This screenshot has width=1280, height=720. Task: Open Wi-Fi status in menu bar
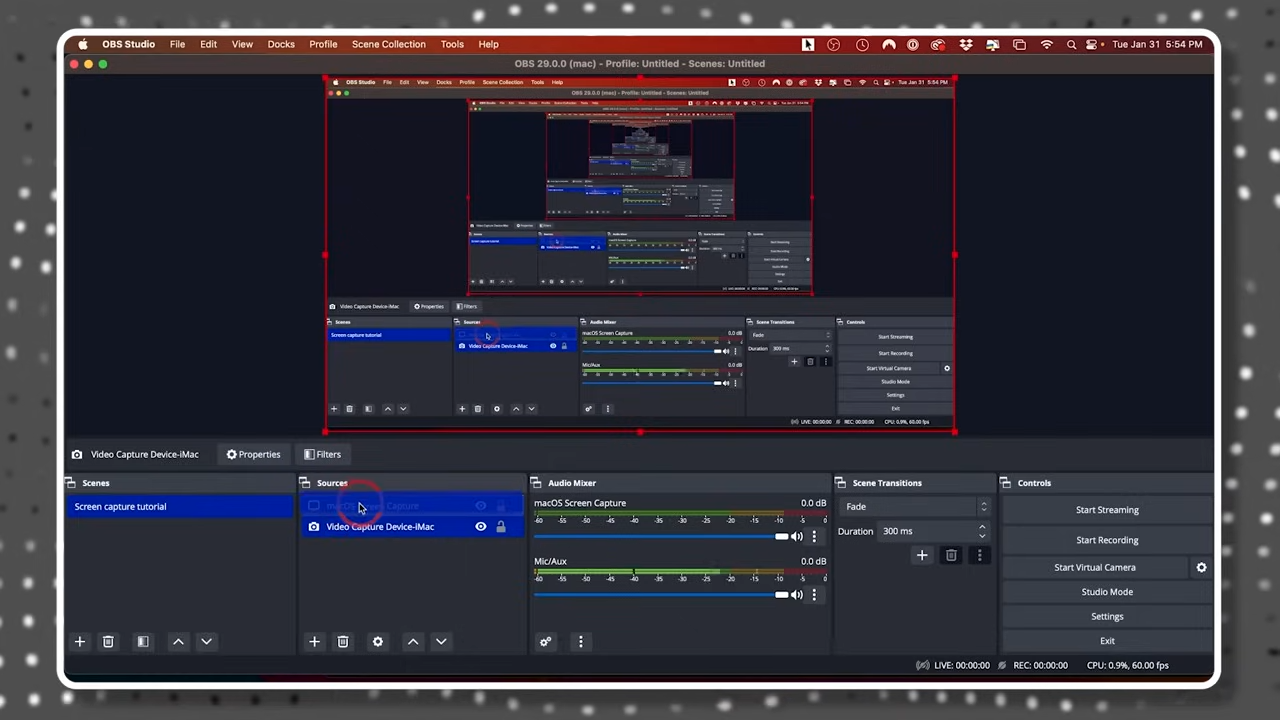[1047, 45]
